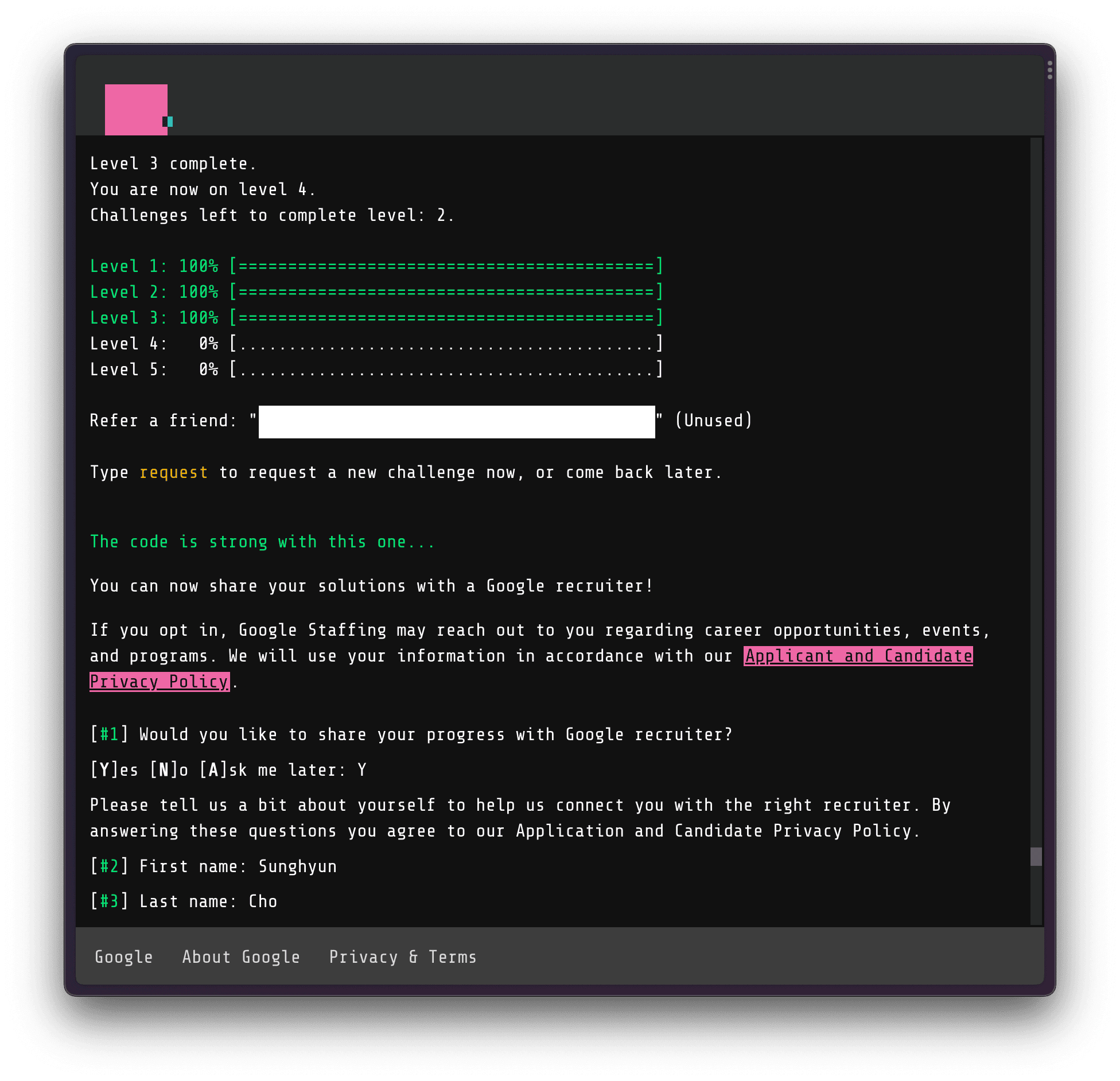The image size is (1120, 1081).
Task: Click the First name 'Sunghyun' entry
Action: (297, 866)
